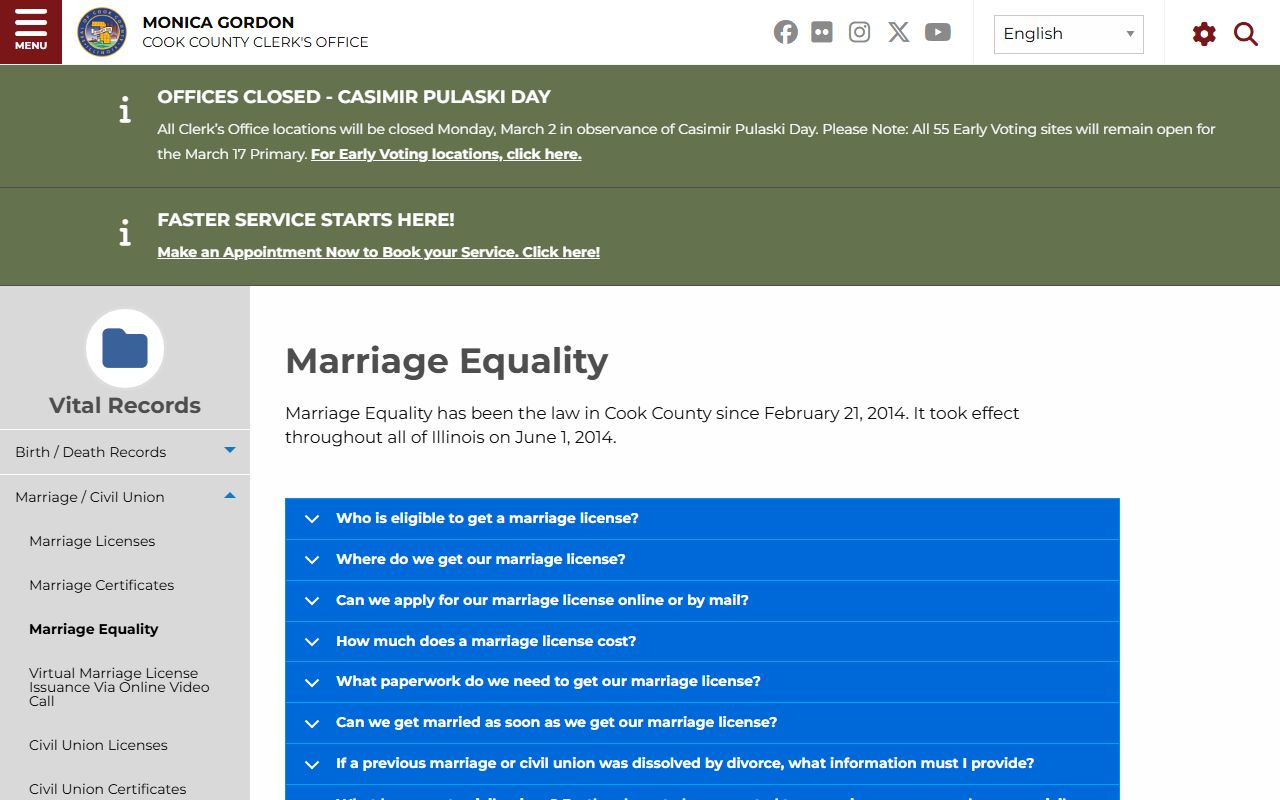
Task: Open the Facebook social icon
Action: 786,32
